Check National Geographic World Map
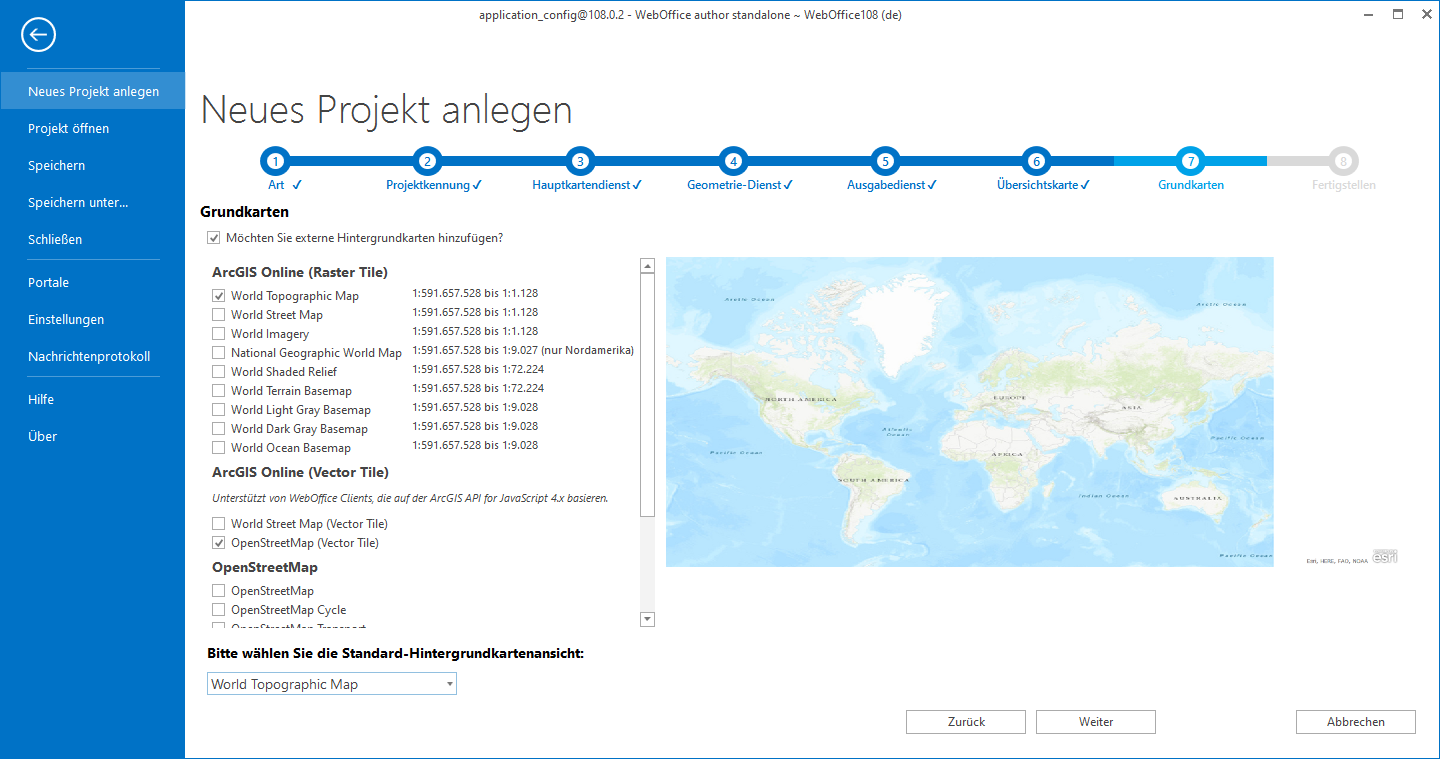This screenshot has width=1440, height=759. click(x=219, y=353)
